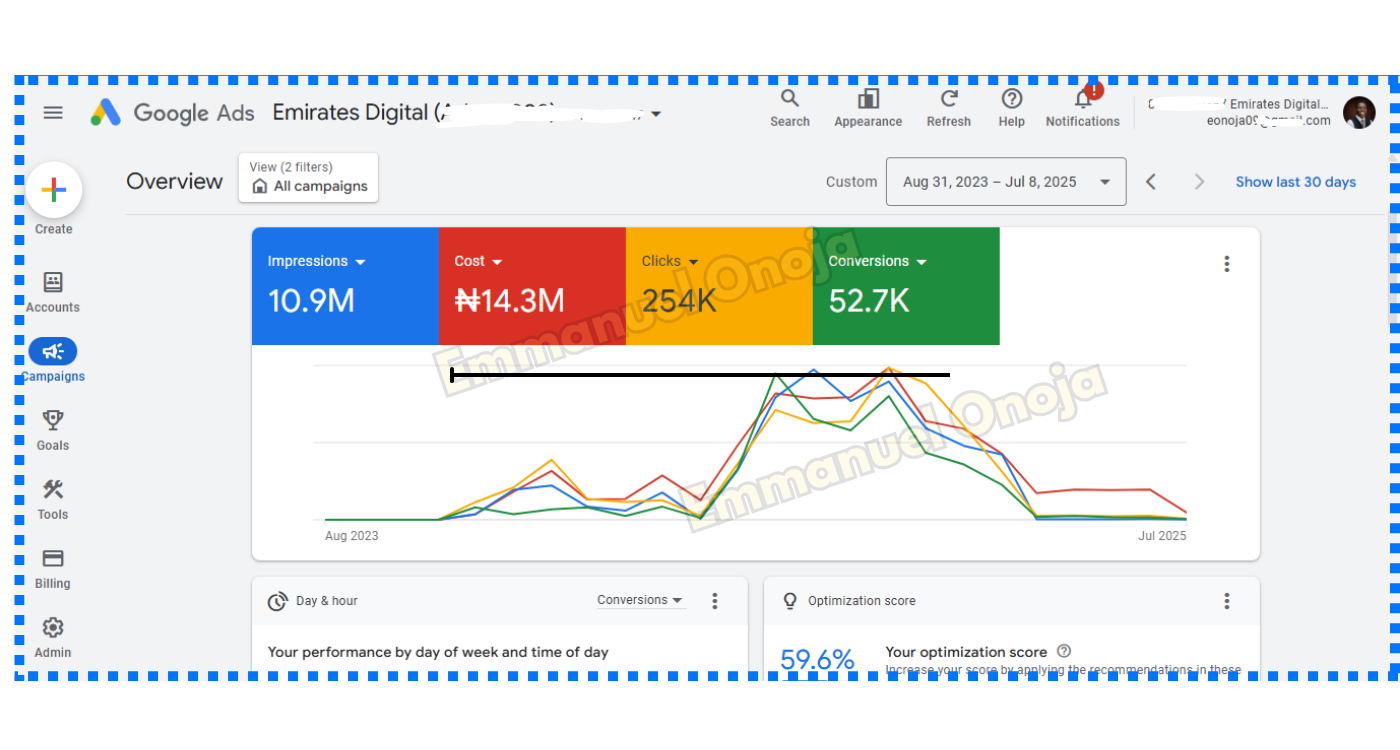Open Goals trophy icon

tap(53, 421)
